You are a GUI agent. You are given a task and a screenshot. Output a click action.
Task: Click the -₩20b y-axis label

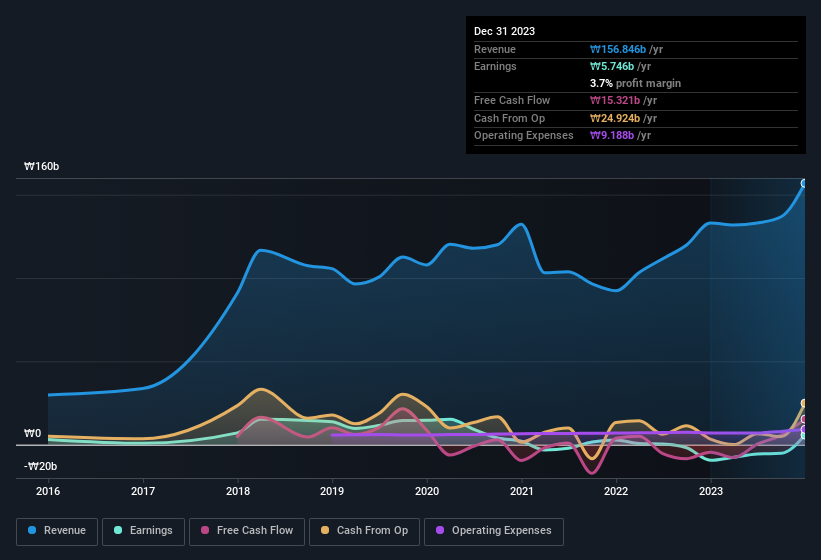pos(40,466)
